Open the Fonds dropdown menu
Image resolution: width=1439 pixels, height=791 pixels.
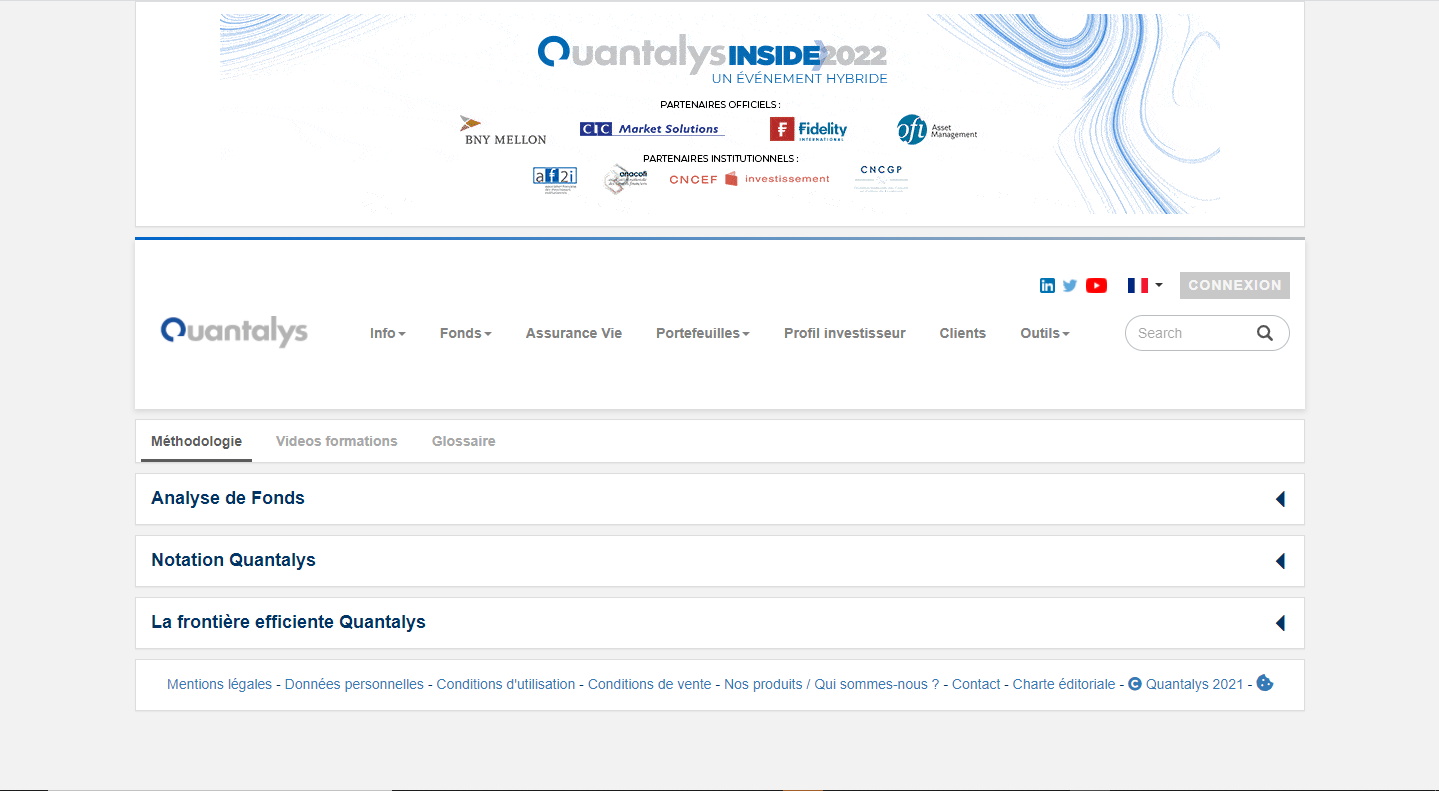click(466, 333)
